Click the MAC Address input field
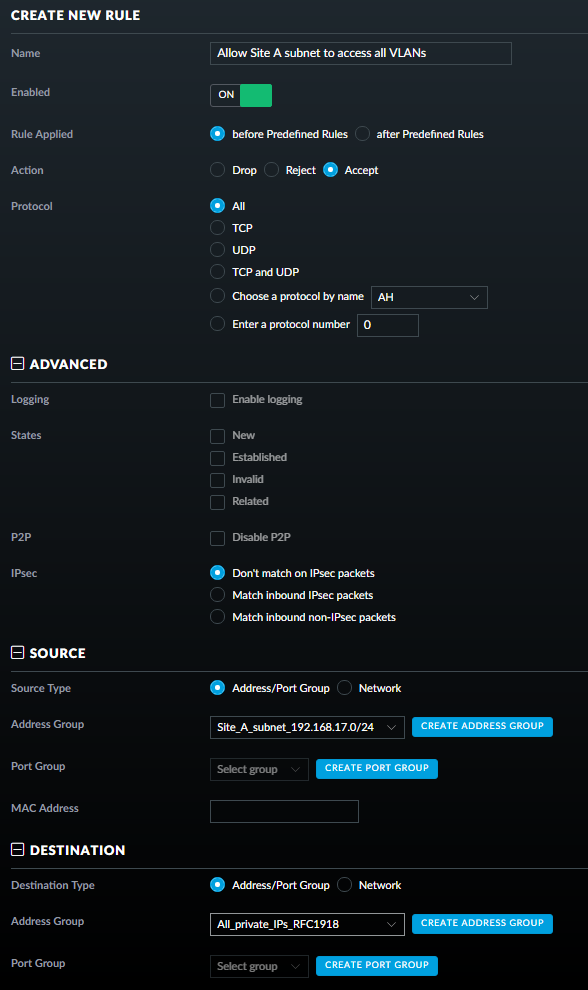The height and width of the screenshot is (990, 588). (284, 811)
